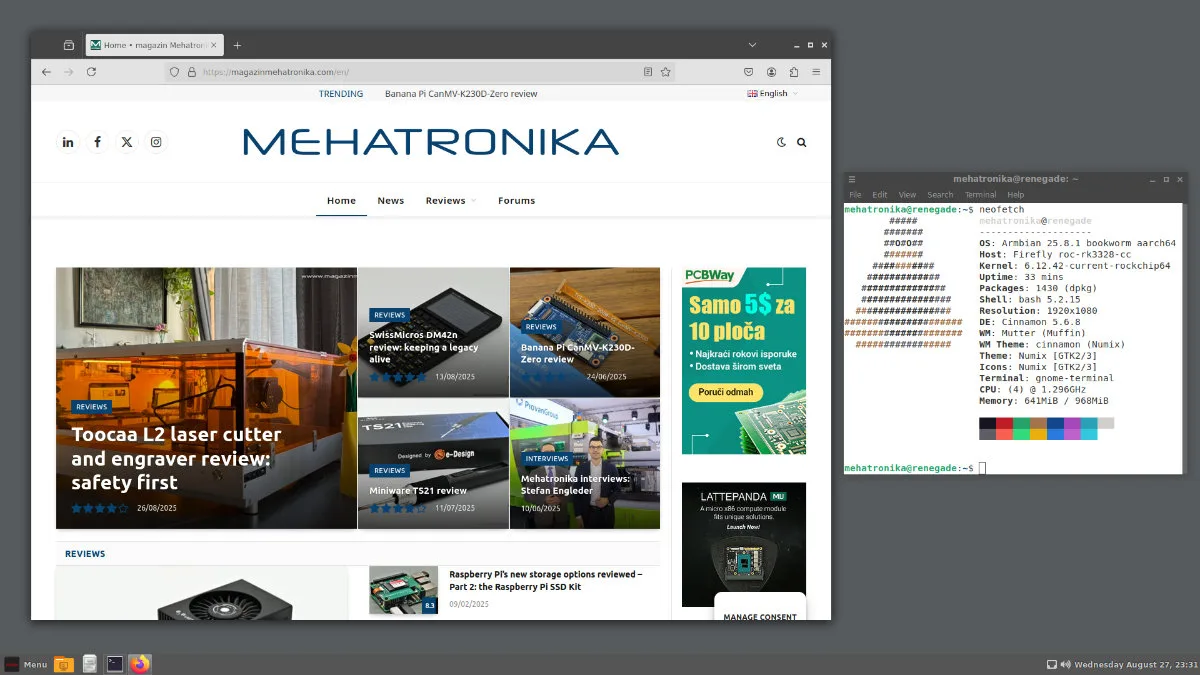The image size is (1200, 675).
Task: Open the terminal View menu
Action: pos(907,195)
